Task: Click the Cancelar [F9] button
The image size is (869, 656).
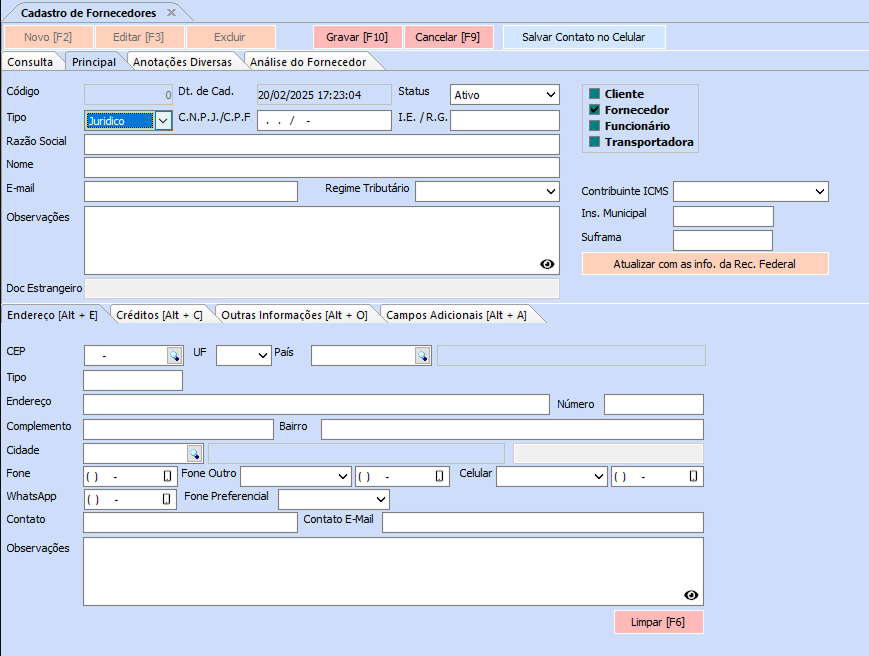Action: point(448,37)
